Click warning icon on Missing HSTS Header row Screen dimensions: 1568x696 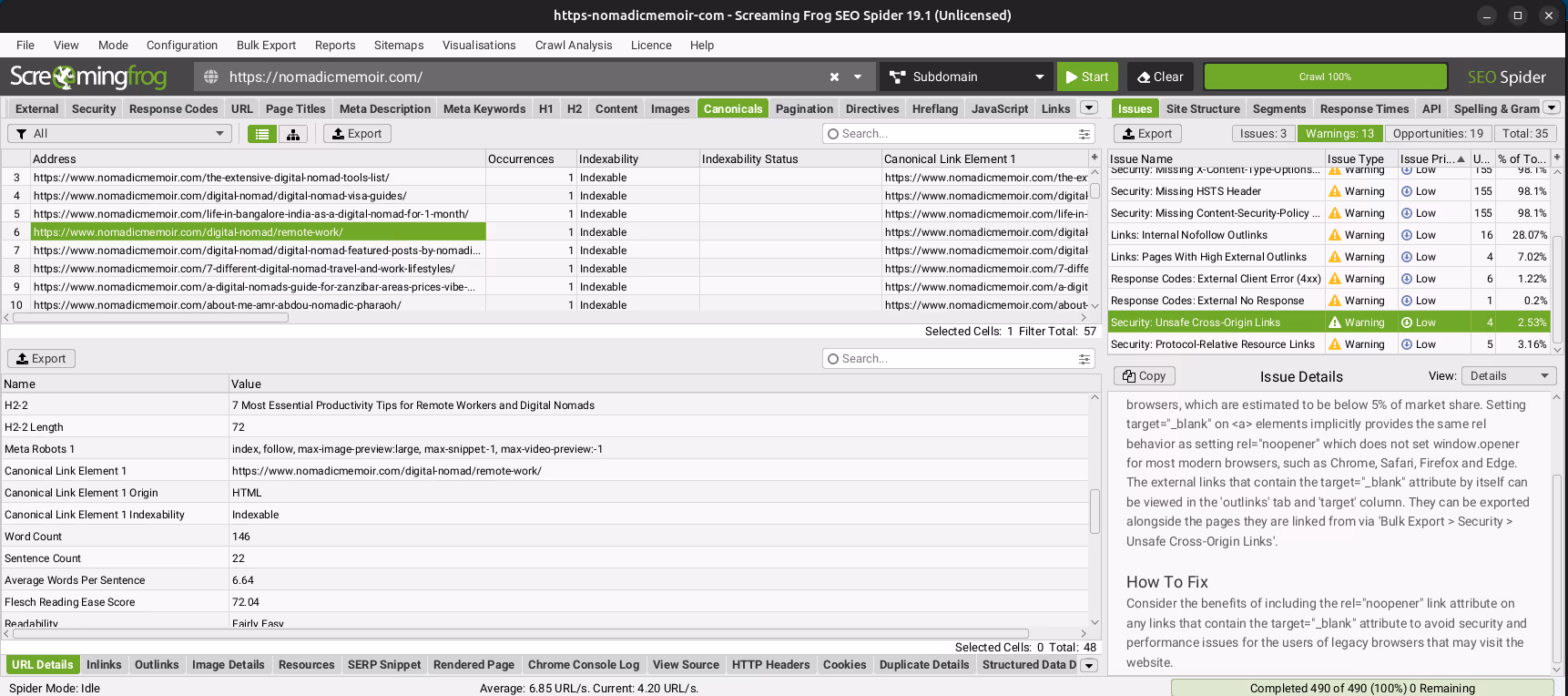pyautogui.click(x=1335, y=191)
